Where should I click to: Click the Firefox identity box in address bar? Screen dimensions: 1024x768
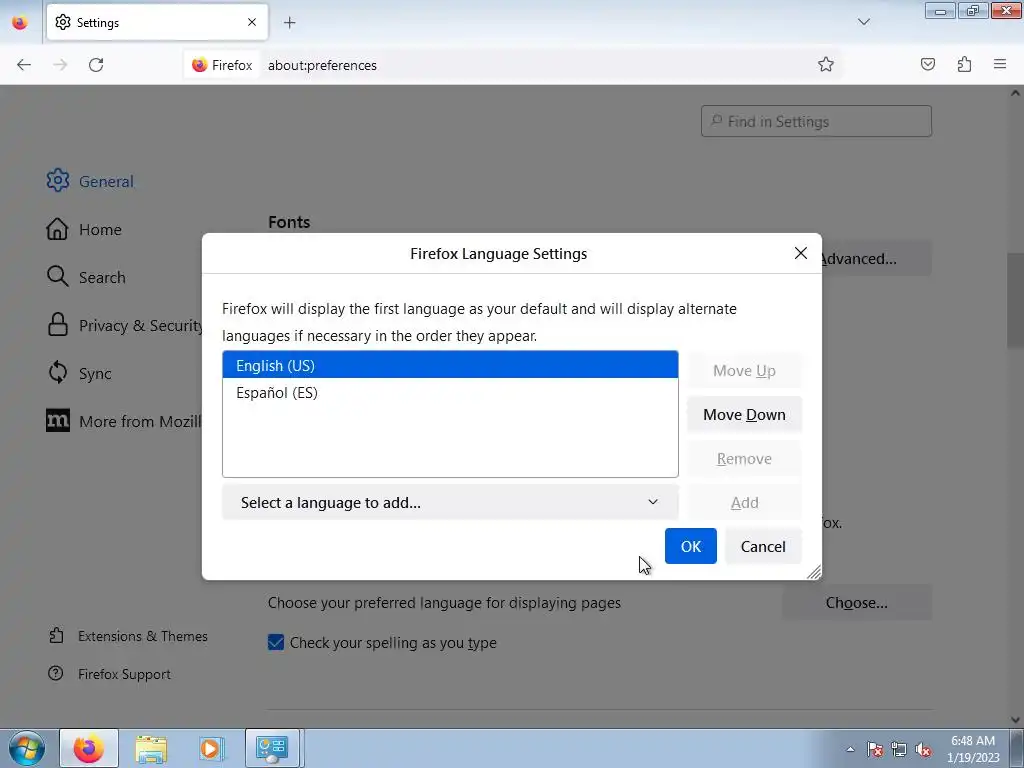(x=222, y=65)
